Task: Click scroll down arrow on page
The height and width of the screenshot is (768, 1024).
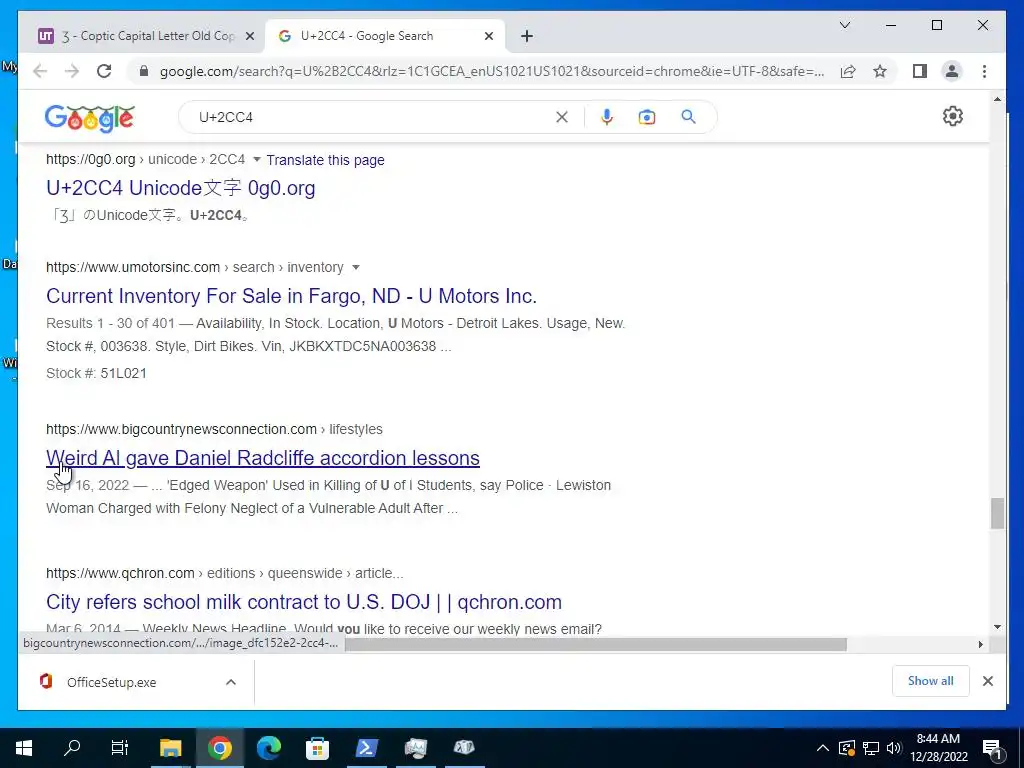Action: [x=997, y=627]
